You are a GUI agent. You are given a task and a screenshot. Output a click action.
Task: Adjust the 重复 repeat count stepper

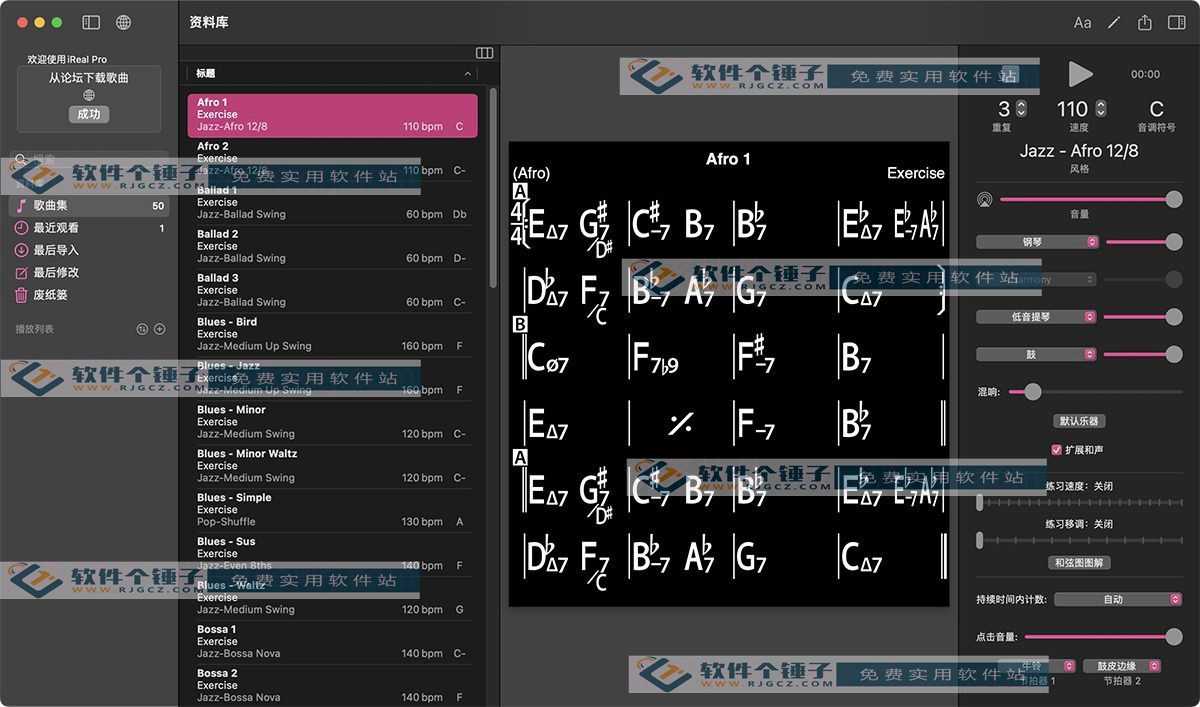pyautogui.click(x=1021, y=108)
